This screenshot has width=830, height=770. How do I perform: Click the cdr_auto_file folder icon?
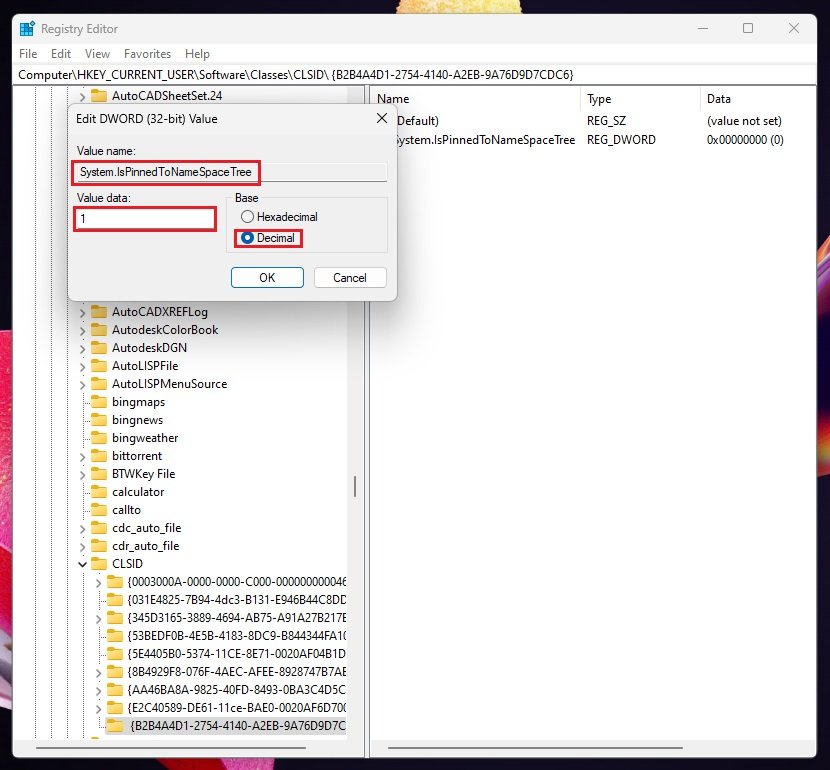pyautogui.click(x=99, y=545)
